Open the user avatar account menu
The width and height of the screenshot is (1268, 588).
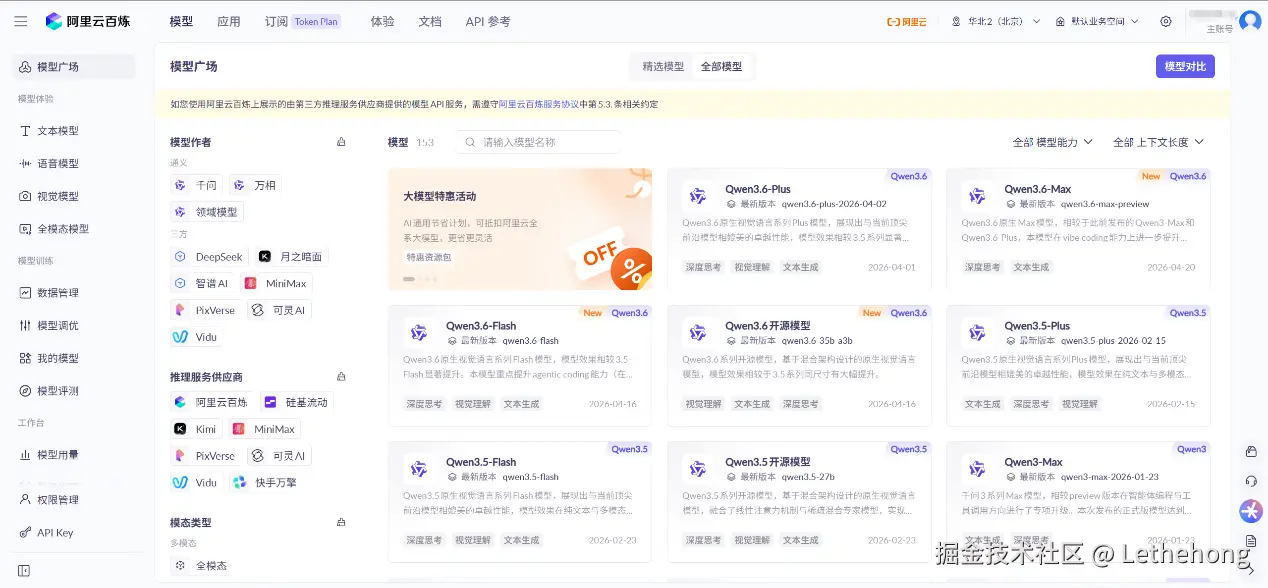coord(1250,20)
